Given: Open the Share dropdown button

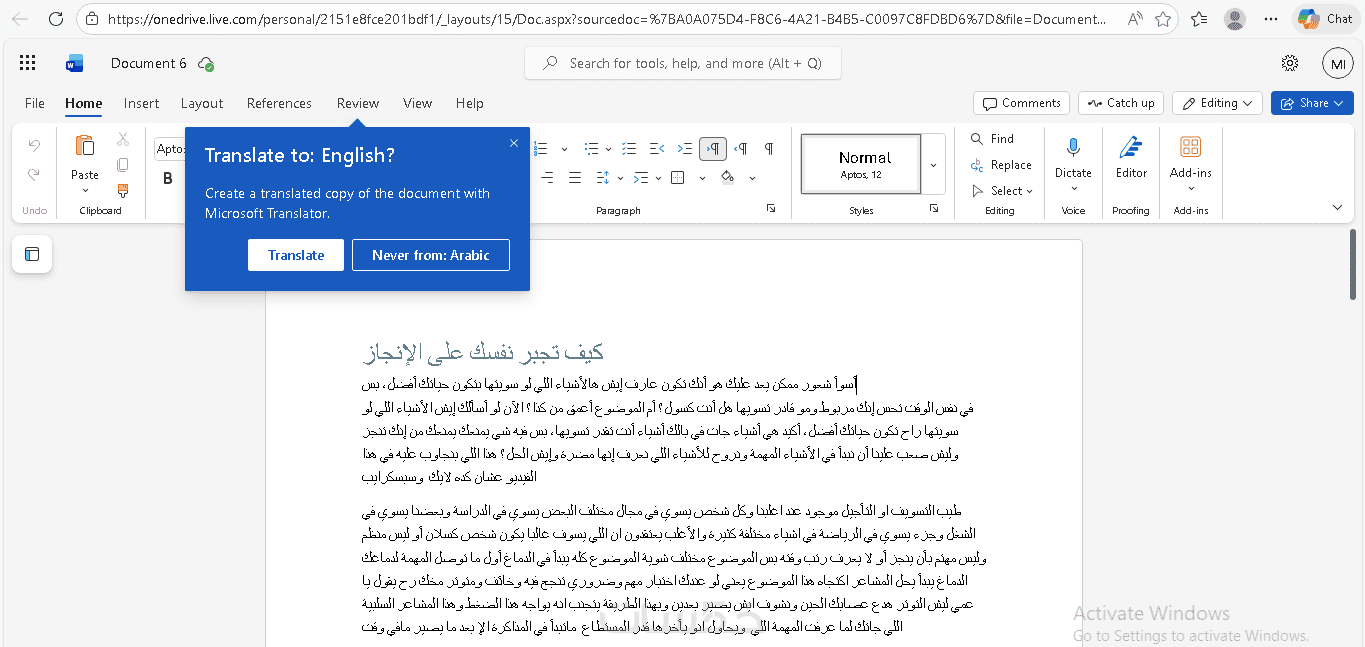Looking at the screenshot, I should (1312, 103).
